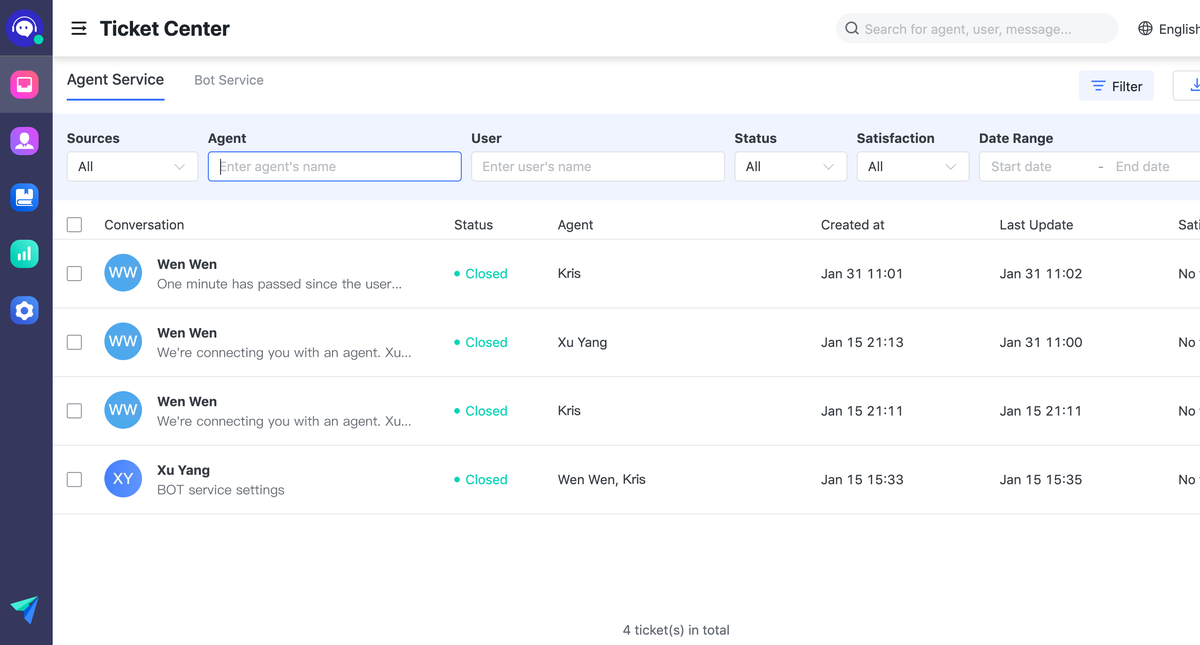Toggle the select-all conversations checkbox
This screenshot has height=645, width=1200.
tap(75, 225)
